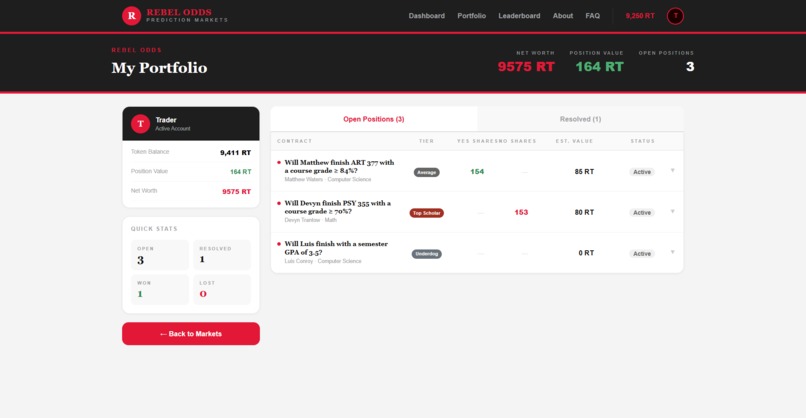Image resolution: width=806 pixels, height=418 pixels.
Task: Click the Back to Markets button
Action: [191, 334]
